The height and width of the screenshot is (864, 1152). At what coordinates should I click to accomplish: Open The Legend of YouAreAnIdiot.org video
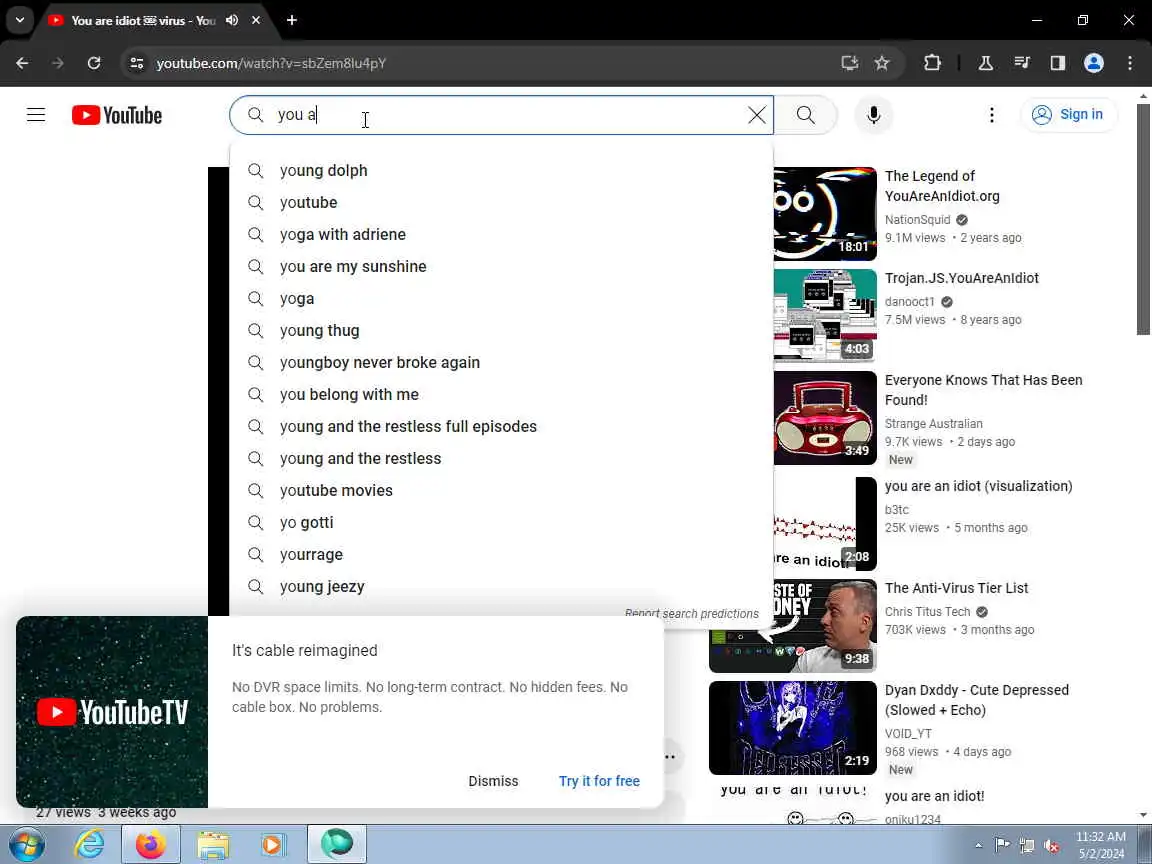click(x=942, y=186)
